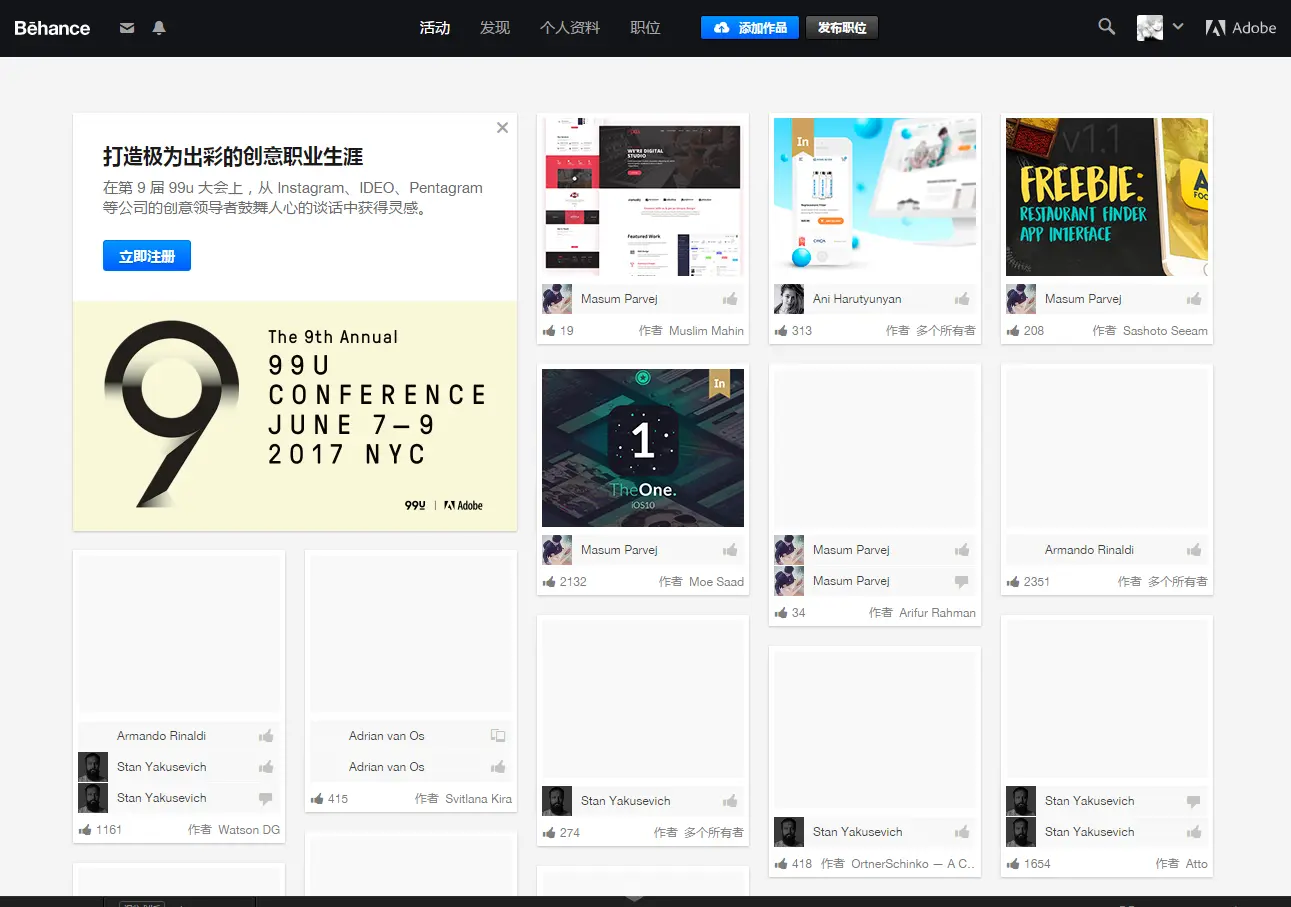Click the appreciation count 2132

573,582
